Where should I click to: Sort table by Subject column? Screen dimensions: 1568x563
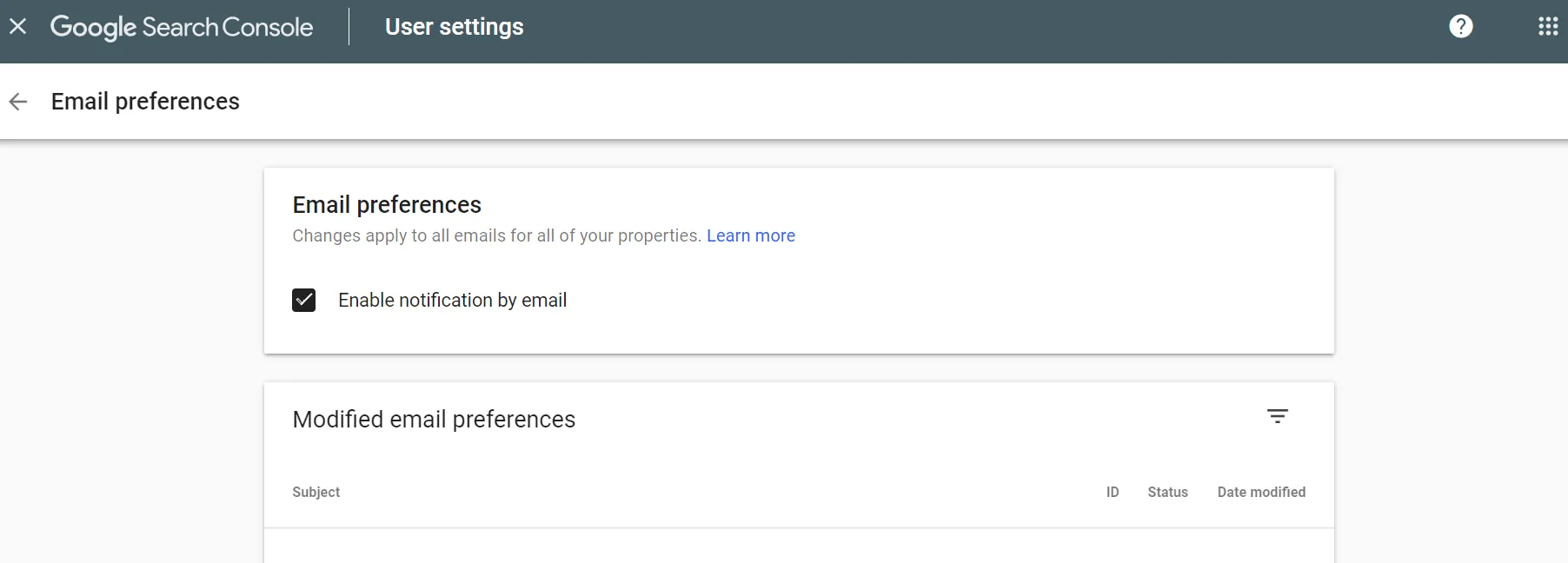tap(316, 492)
